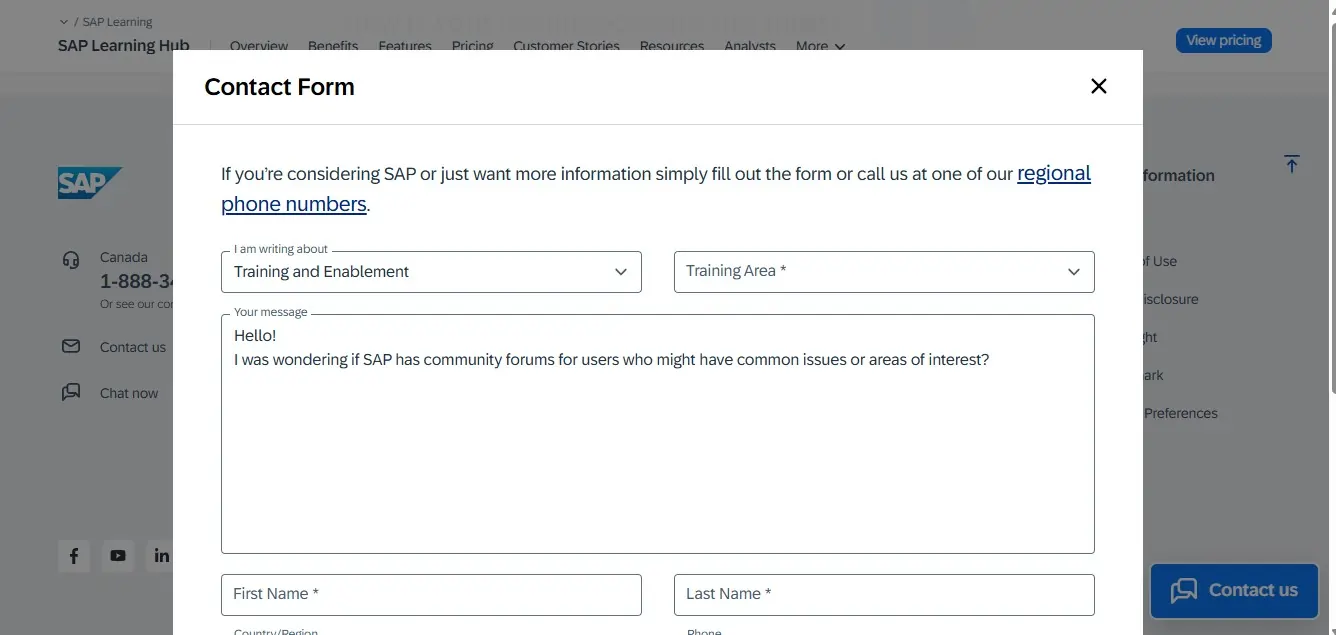Image resolution: width=1336 pixels, height=635 pixels.
Task: Expand the More navigation menu
Action: [820, 46]
